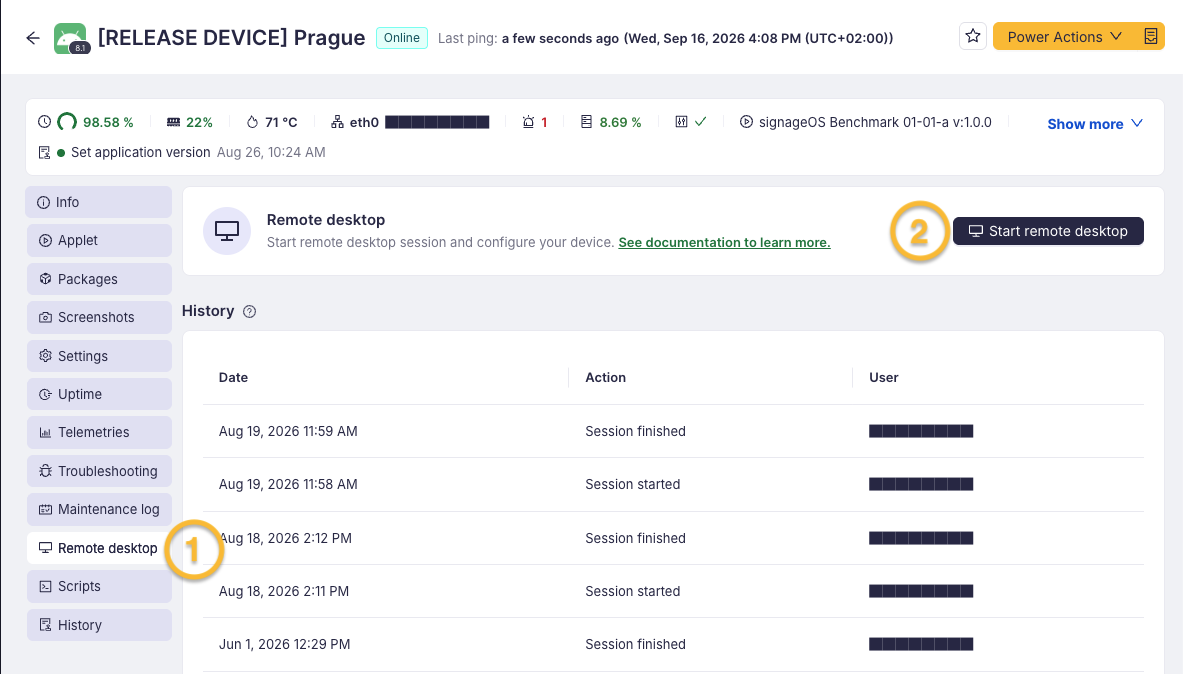Click the storage icon beside 8.69 %

586,122
